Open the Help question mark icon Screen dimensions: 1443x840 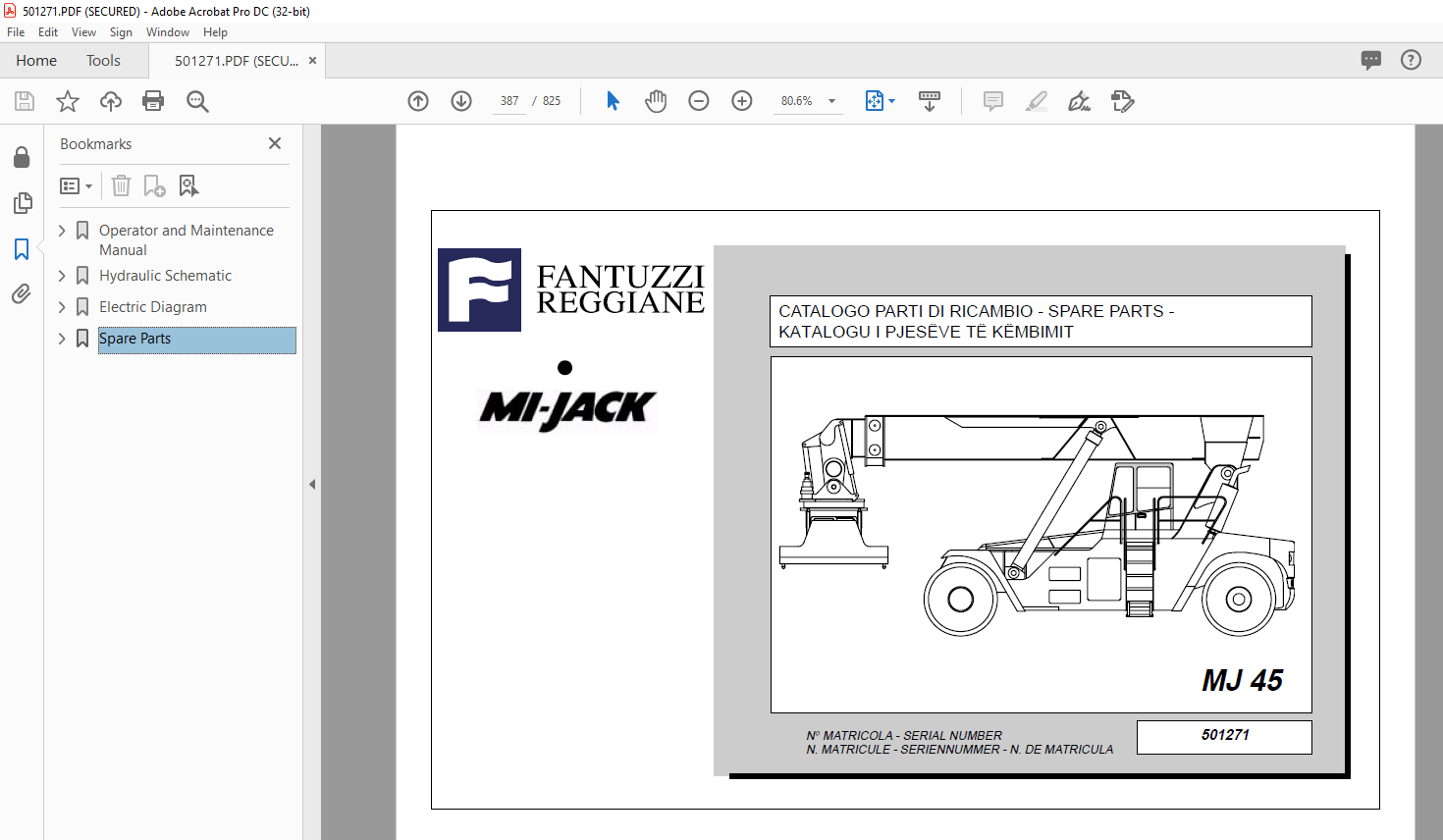pyautogui.click(x=1412, y=60)
